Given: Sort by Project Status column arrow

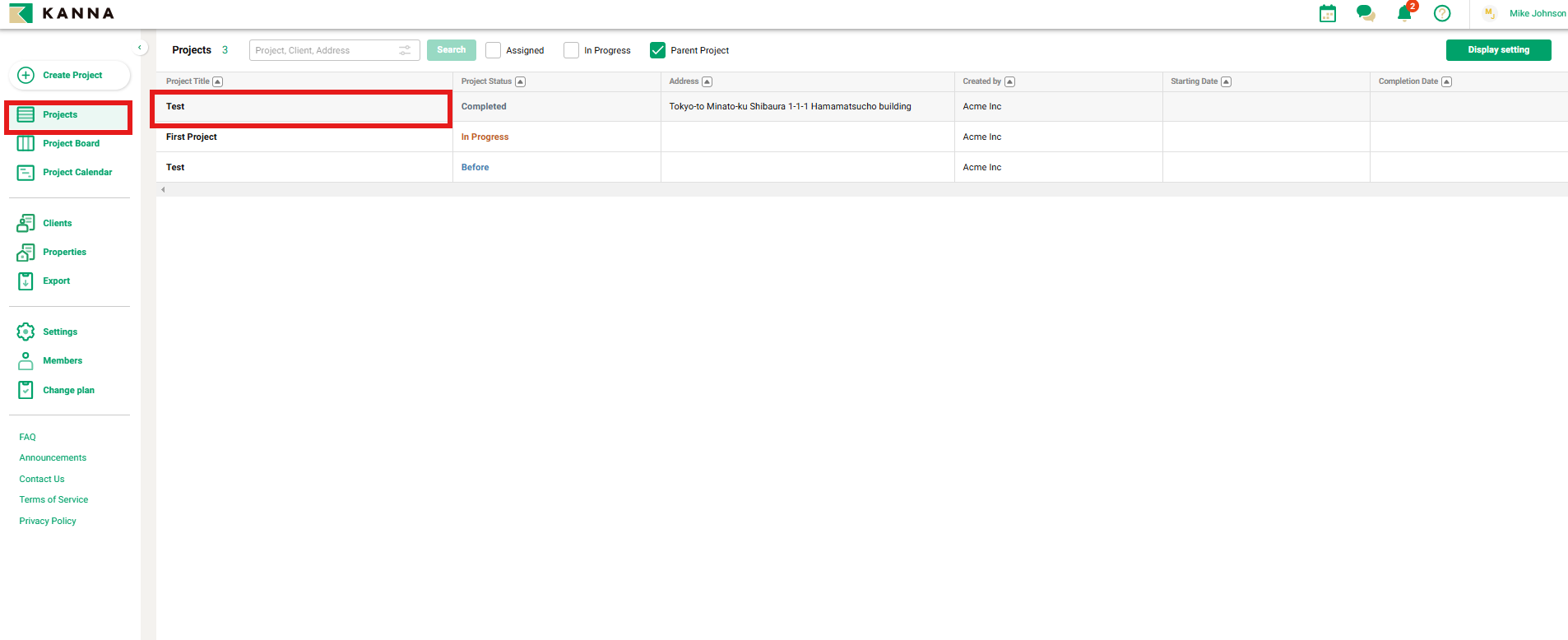Looking at the screenshot, I should point(520,81).
